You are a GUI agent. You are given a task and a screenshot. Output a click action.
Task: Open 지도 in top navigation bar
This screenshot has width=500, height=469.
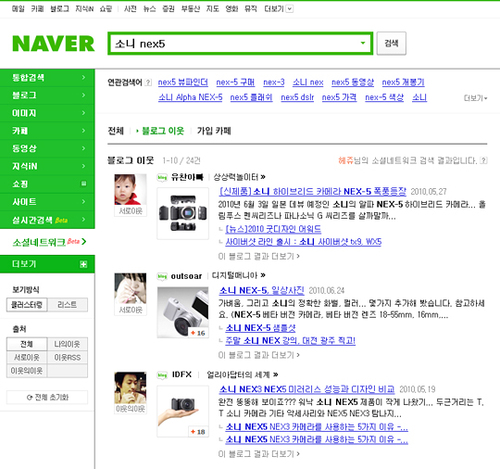click(212, 9)
